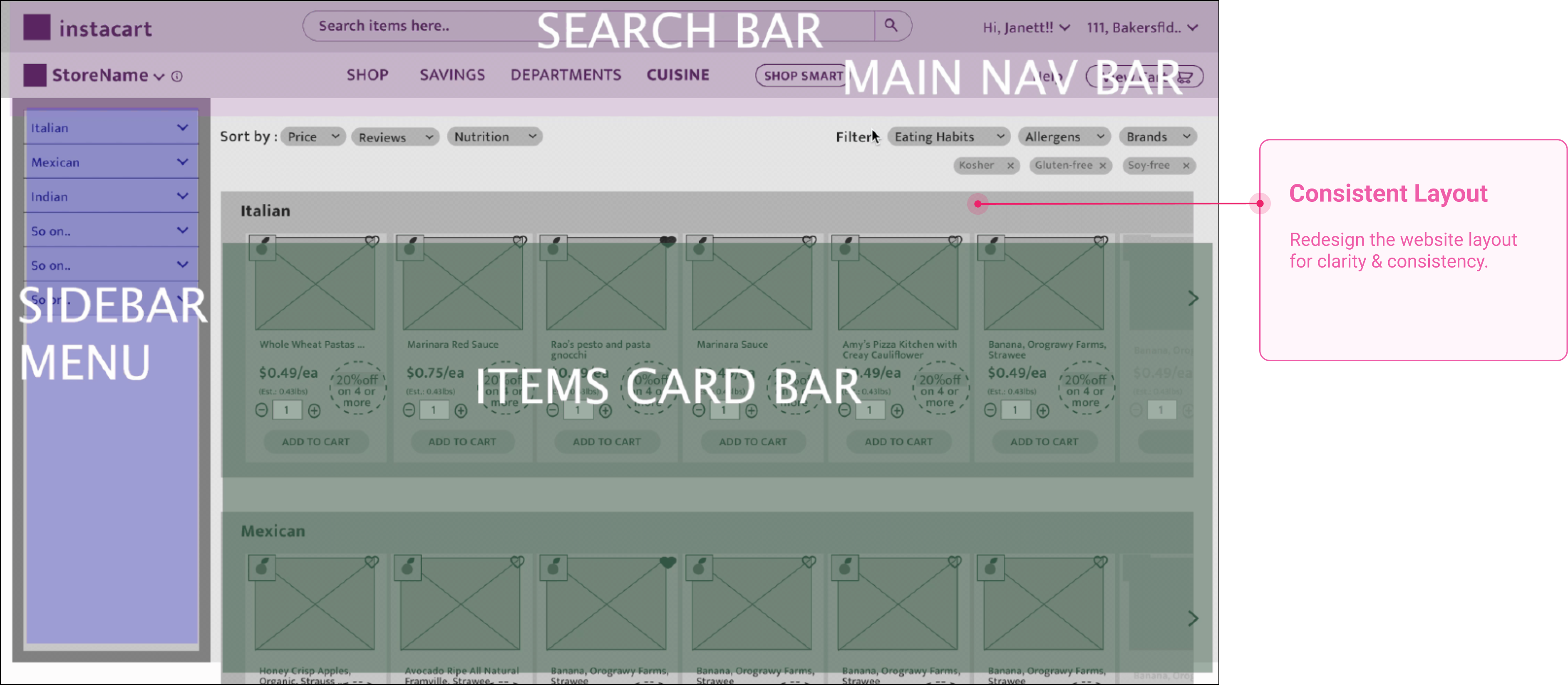Image resolution: width=1568 pixels, height=685 pixels.
Task: Open the Eating Habits filter dropdown
Action: (x=948, y=137)
